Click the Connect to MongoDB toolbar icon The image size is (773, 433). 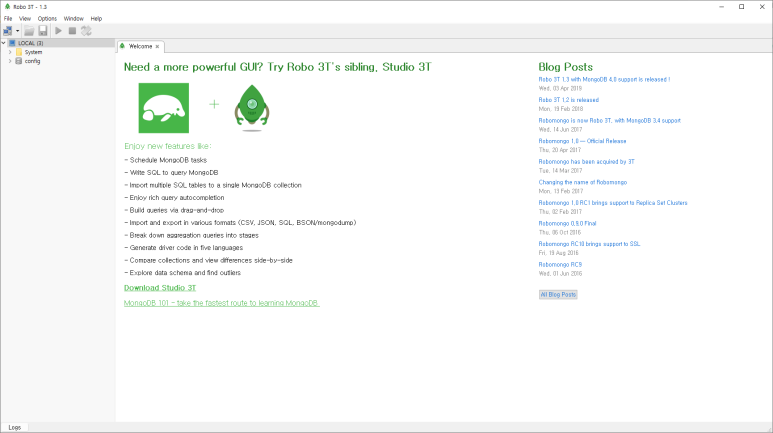coord(8,31)
